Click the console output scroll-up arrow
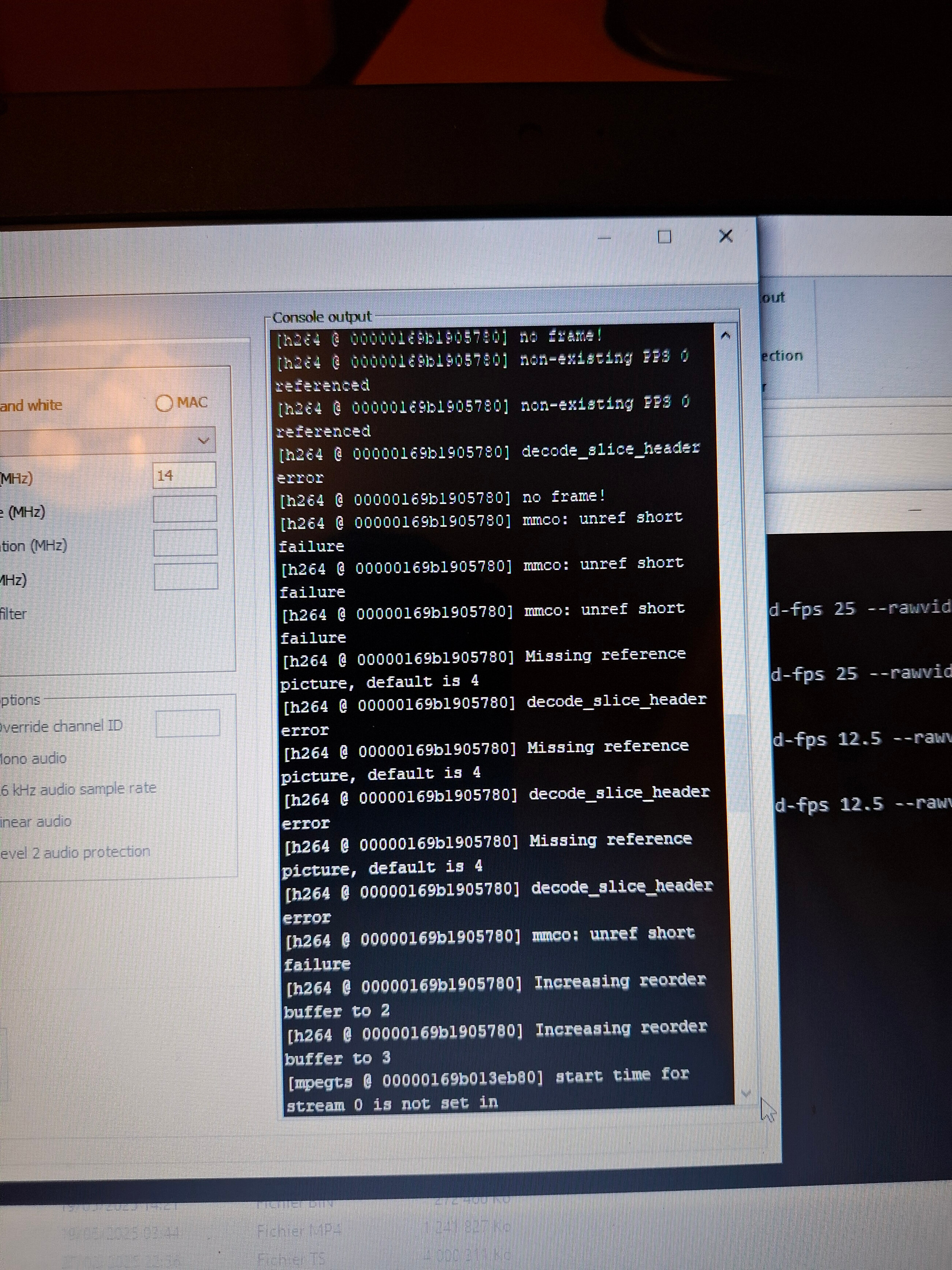952x1270 pixels. coord(725,336)
